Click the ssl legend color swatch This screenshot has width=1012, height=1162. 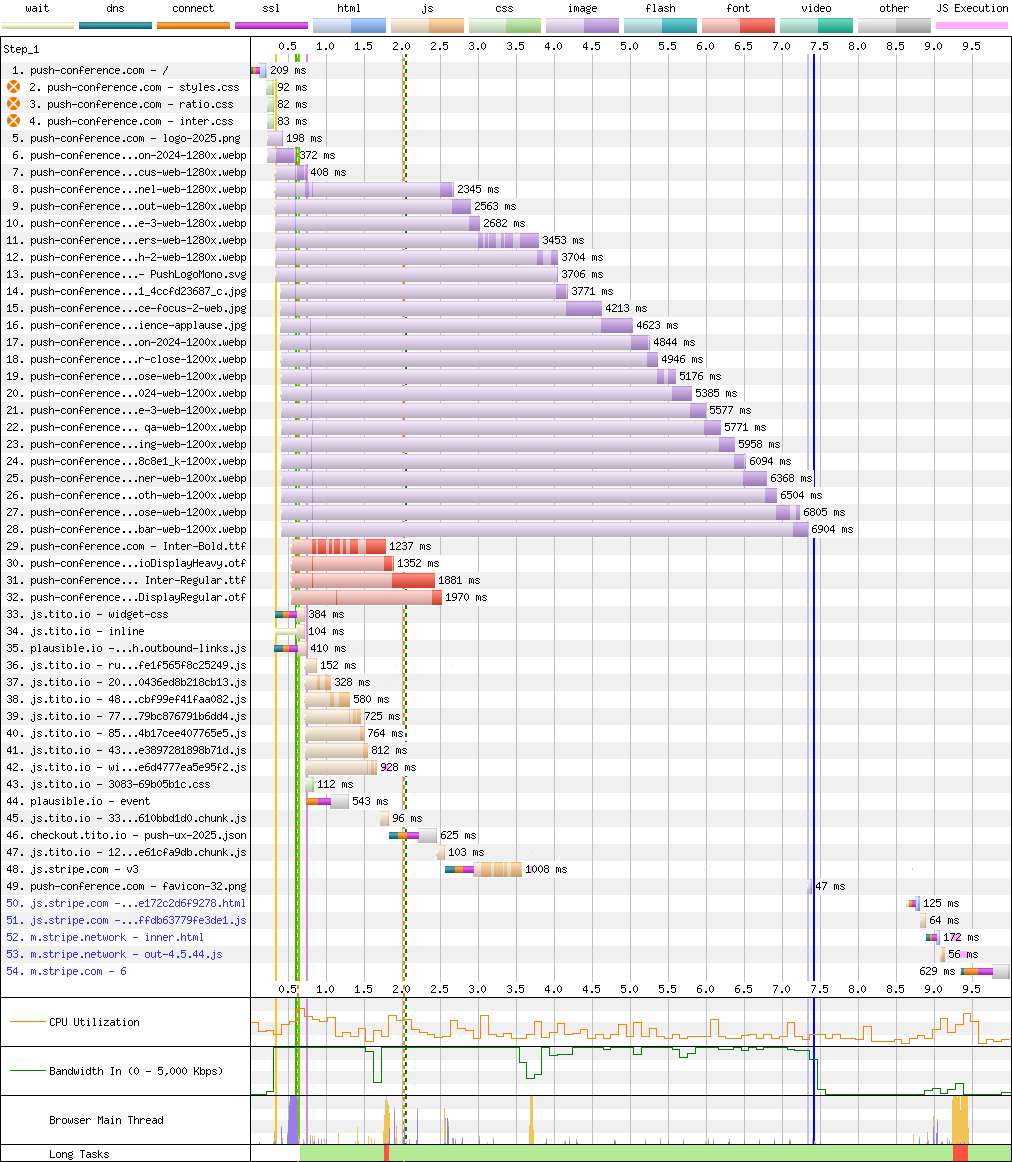271,26
